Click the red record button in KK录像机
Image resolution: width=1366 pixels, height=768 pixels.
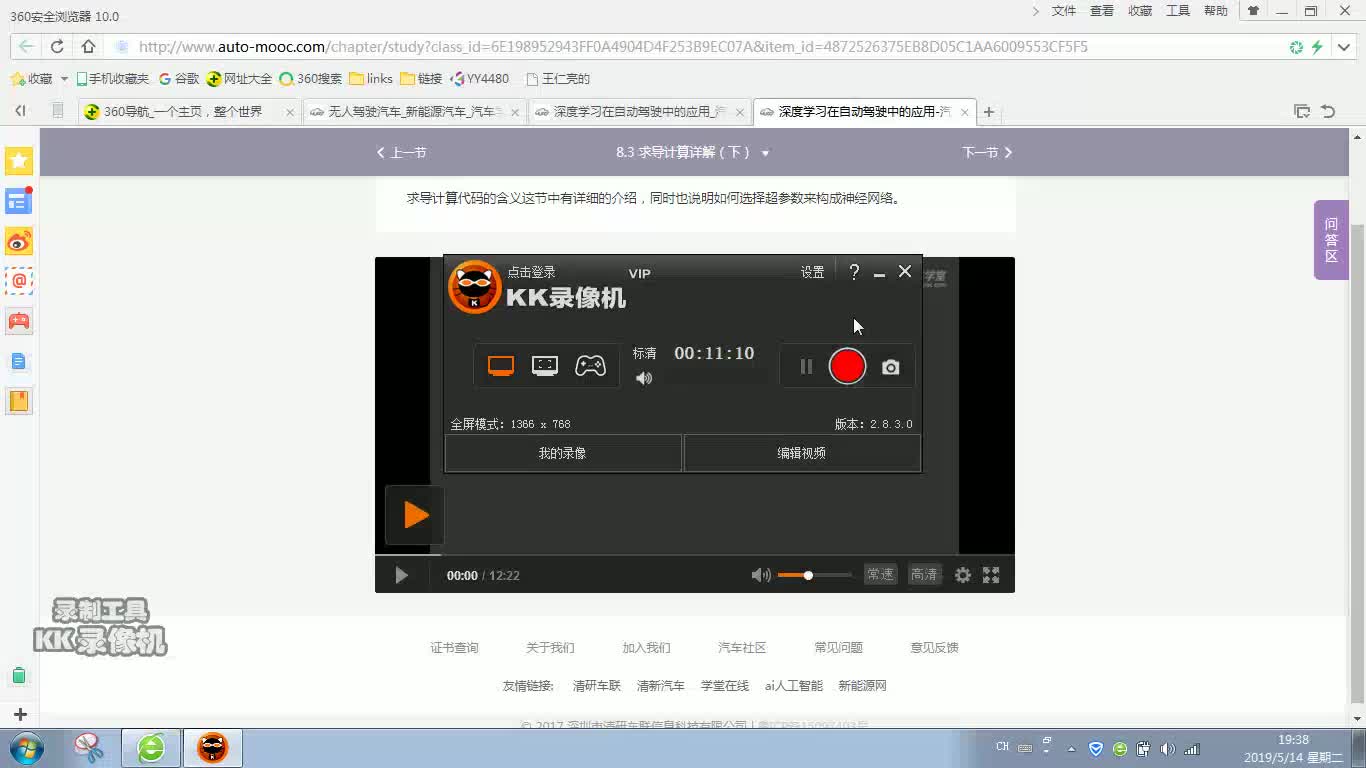click(x=847, y=366)
